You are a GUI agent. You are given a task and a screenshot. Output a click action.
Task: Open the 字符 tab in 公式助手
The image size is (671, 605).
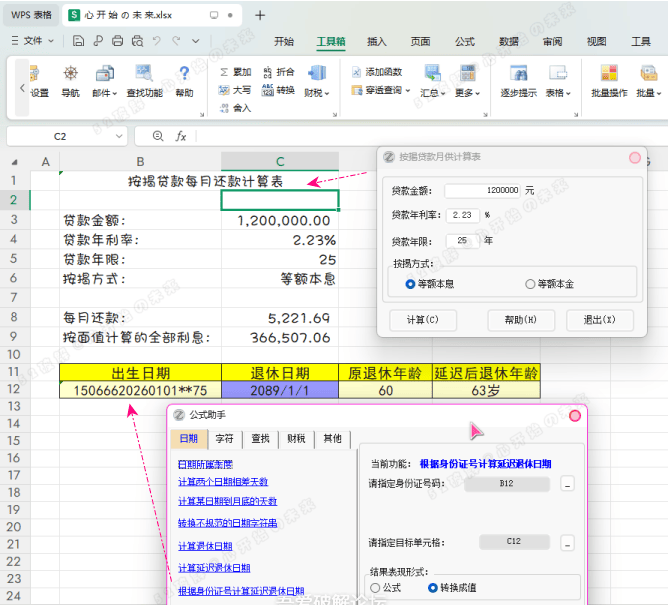[224, 438]
